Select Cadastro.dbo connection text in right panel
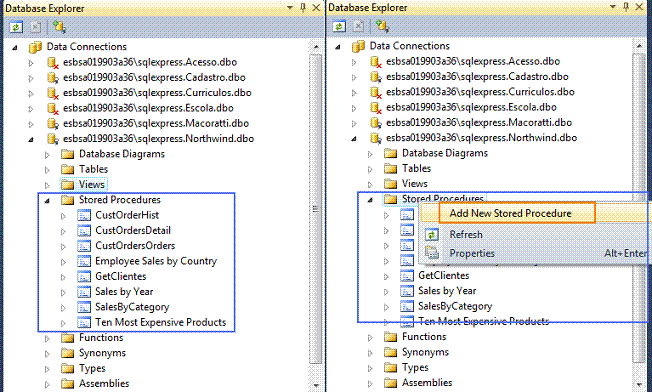 tap(477, 77)
